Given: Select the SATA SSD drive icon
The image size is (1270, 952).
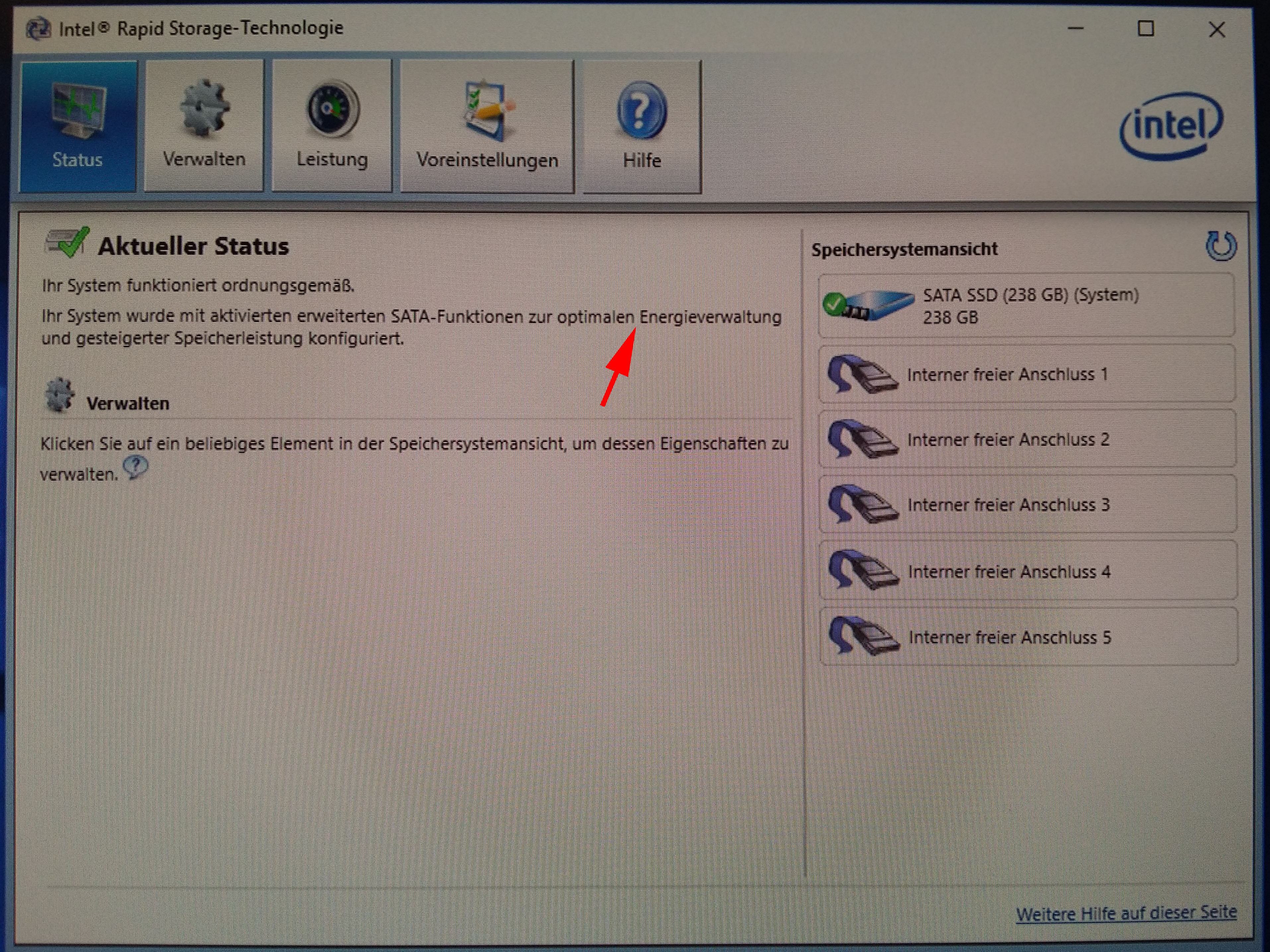Looking at the screenshot, I should (x=868, y=305).
